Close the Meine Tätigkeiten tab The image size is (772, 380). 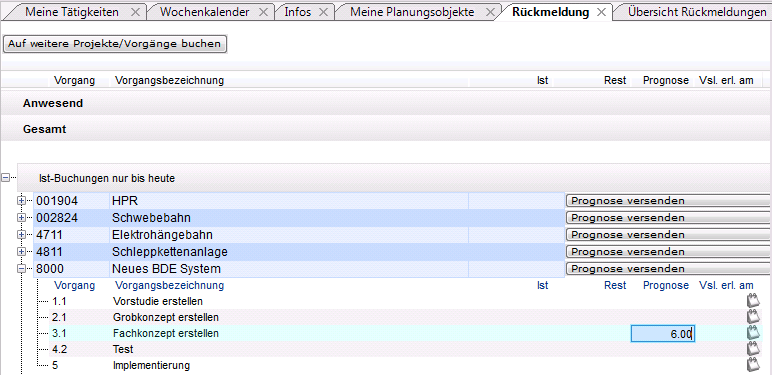(135, 12)
